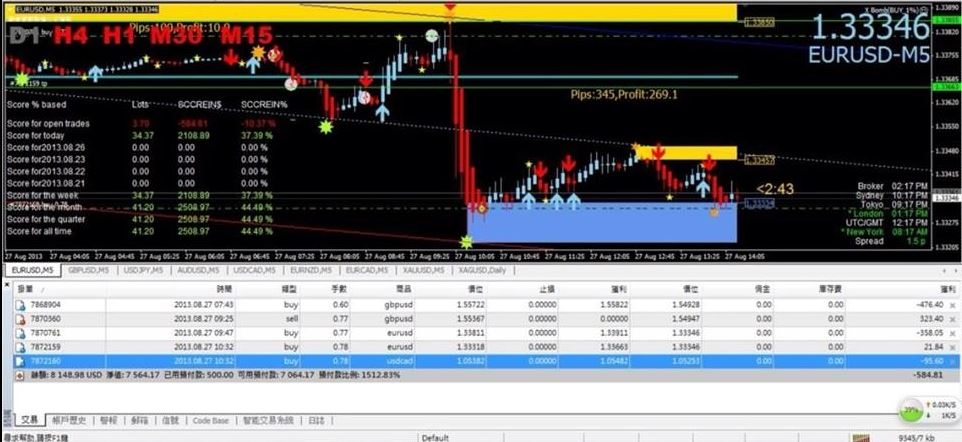Select the M15 timeframe label on chart
Image resolution: width=962 pixels, height=442 pixels.
tap(247, 35)
